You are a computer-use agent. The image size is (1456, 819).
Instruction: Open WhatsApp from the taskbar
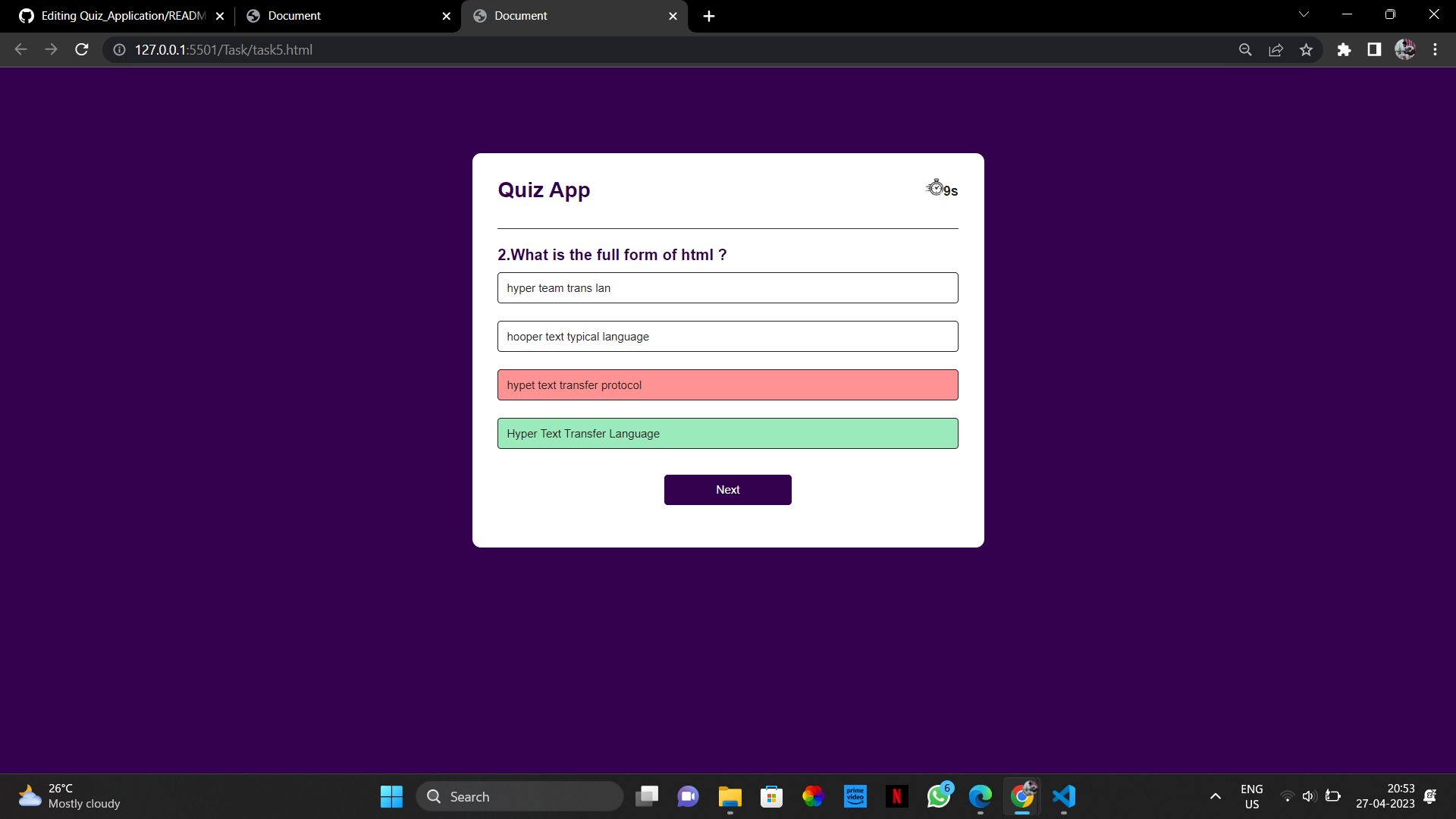click(938, 796)
